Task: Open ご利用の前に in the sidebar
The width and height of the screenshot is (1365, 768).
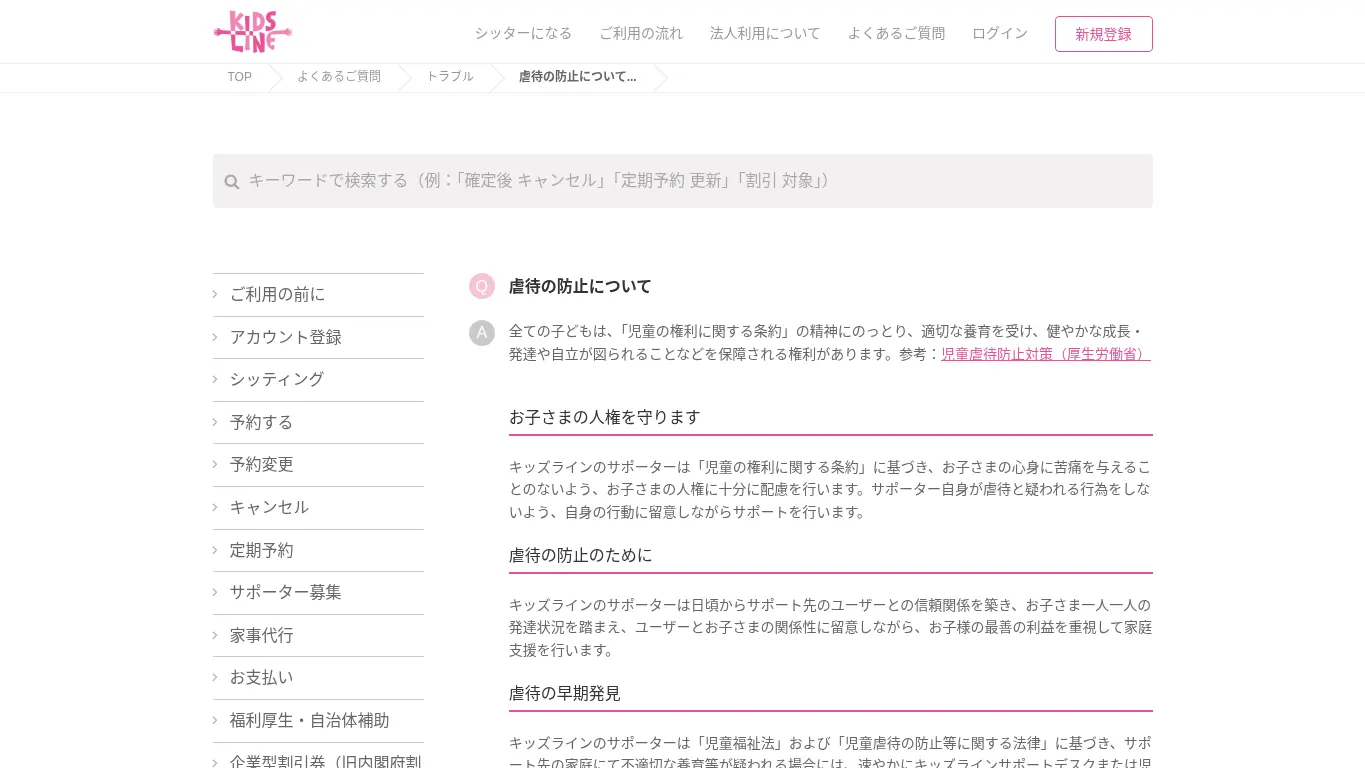Action: pos(318,295)
